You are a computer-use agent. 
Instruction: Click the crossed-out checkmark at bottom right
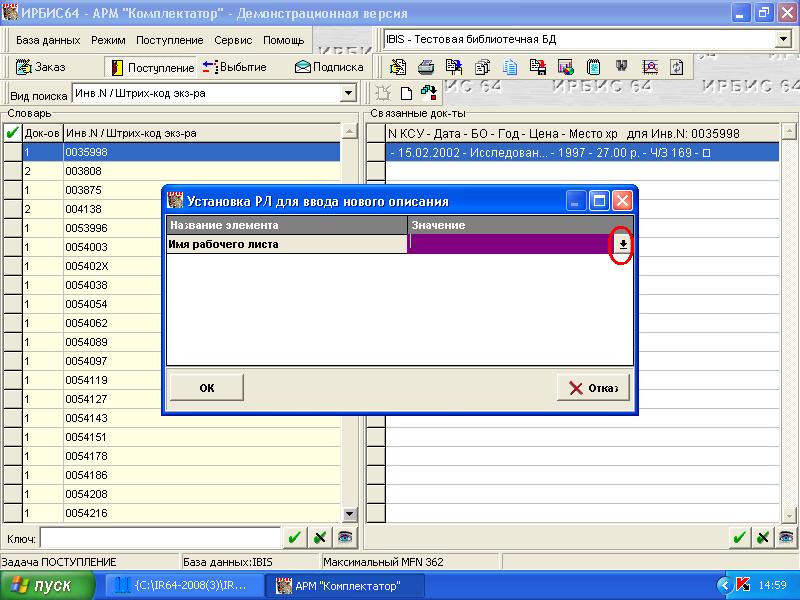(763, 538)
